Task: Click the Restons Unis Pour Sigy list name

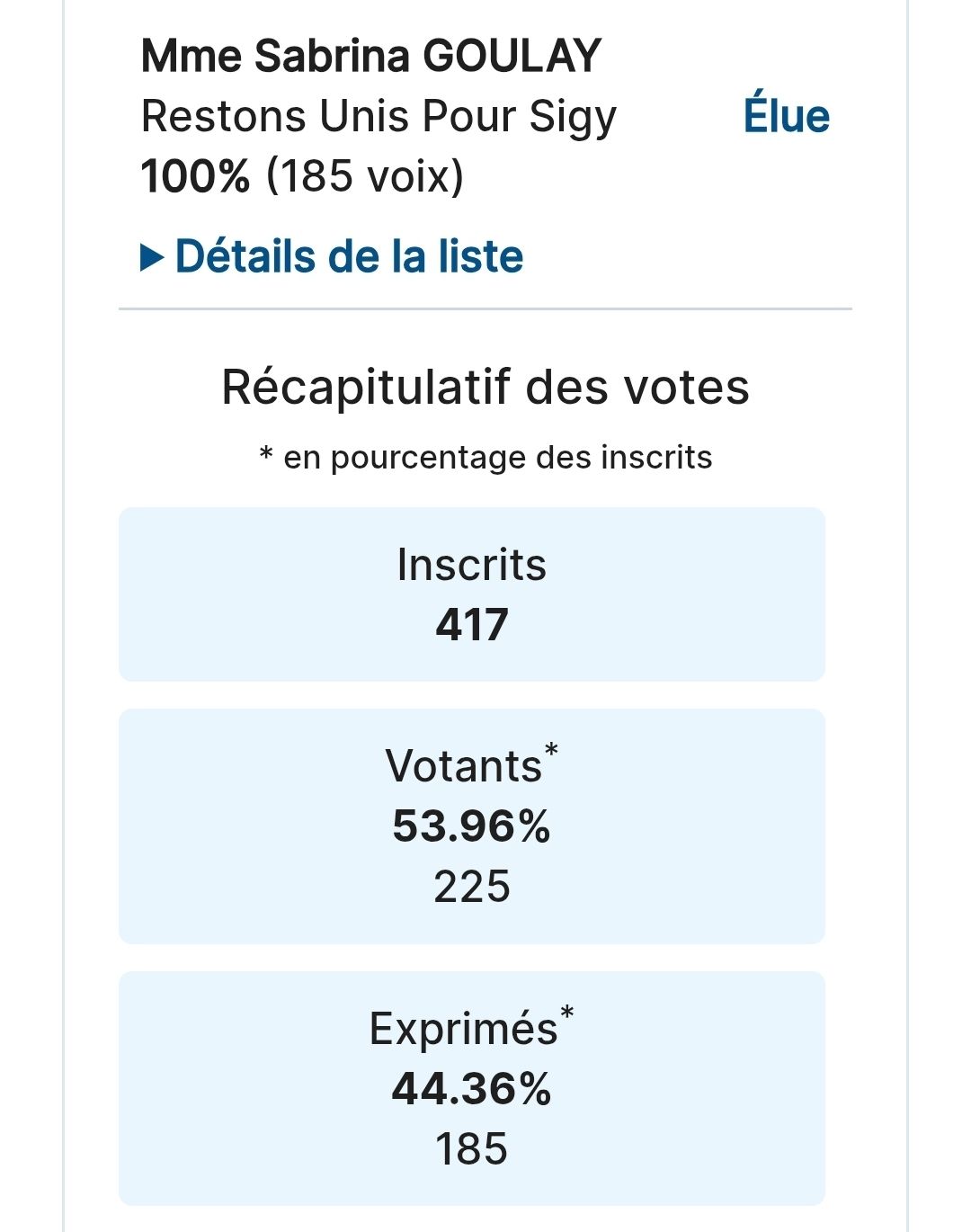Action: [x=379, y=116]
